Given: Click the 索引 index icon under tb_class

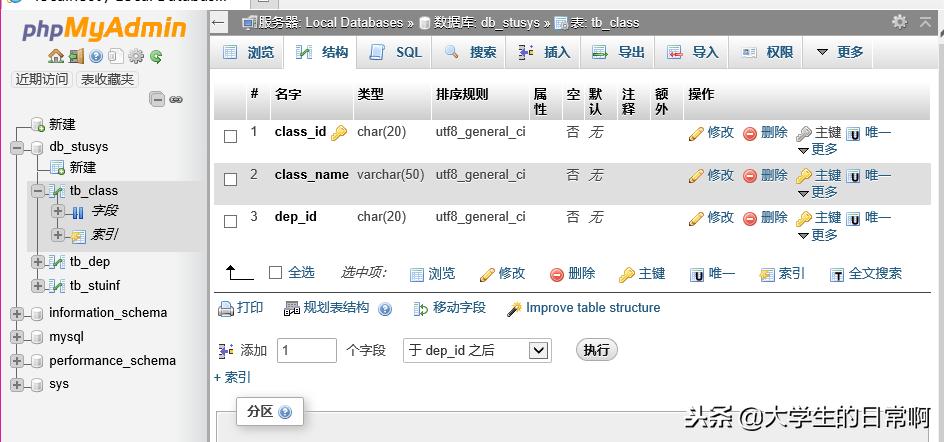Looking at the screenshot, I should [x=78, y=236].
